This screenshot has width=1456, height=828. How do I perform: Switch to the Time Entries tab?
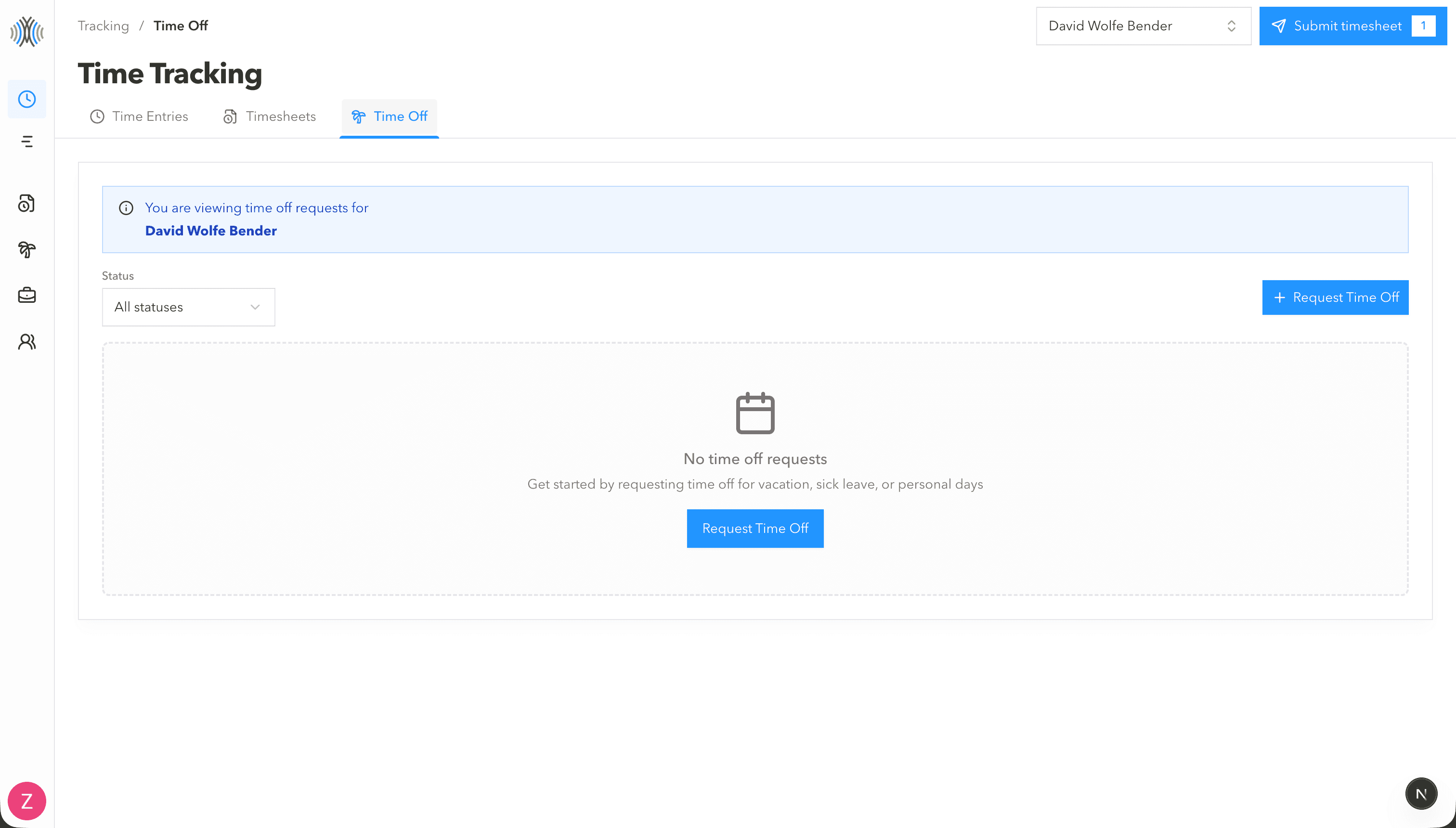pyautogui.click(x=139, y=116)
